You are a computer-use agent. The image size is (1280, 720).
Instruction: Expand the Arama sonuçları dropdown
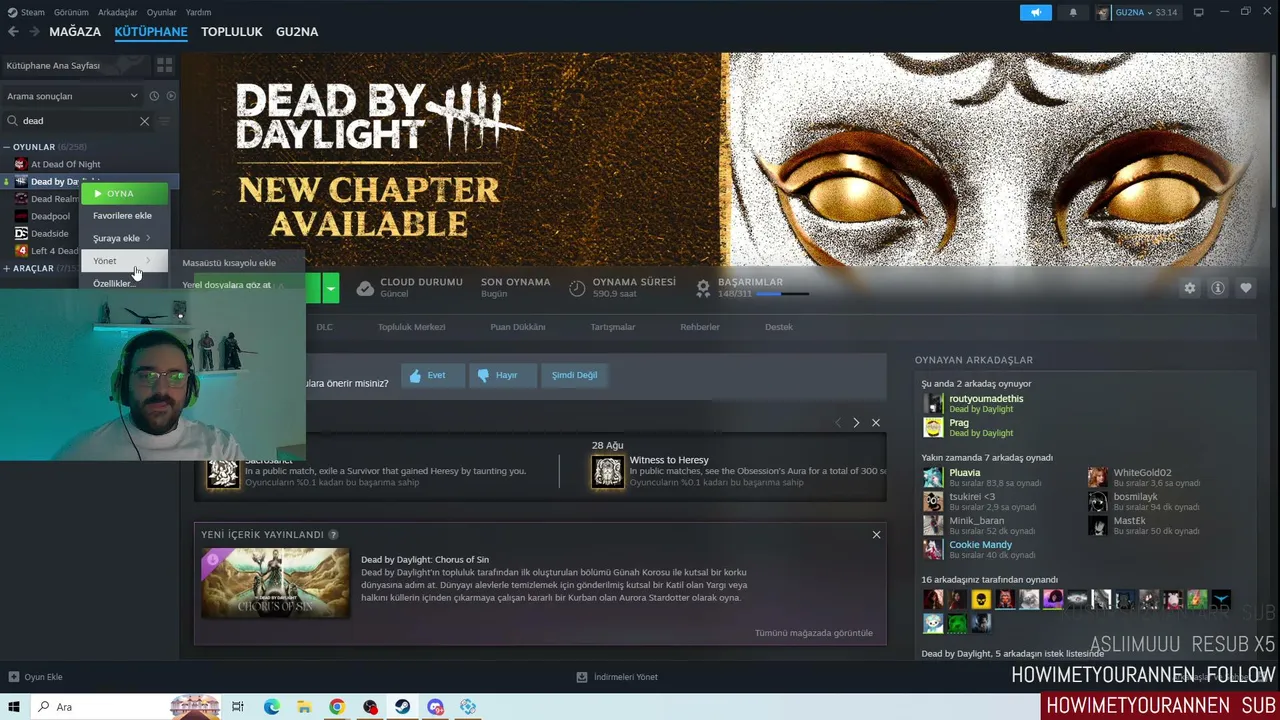tap(72, 96)
